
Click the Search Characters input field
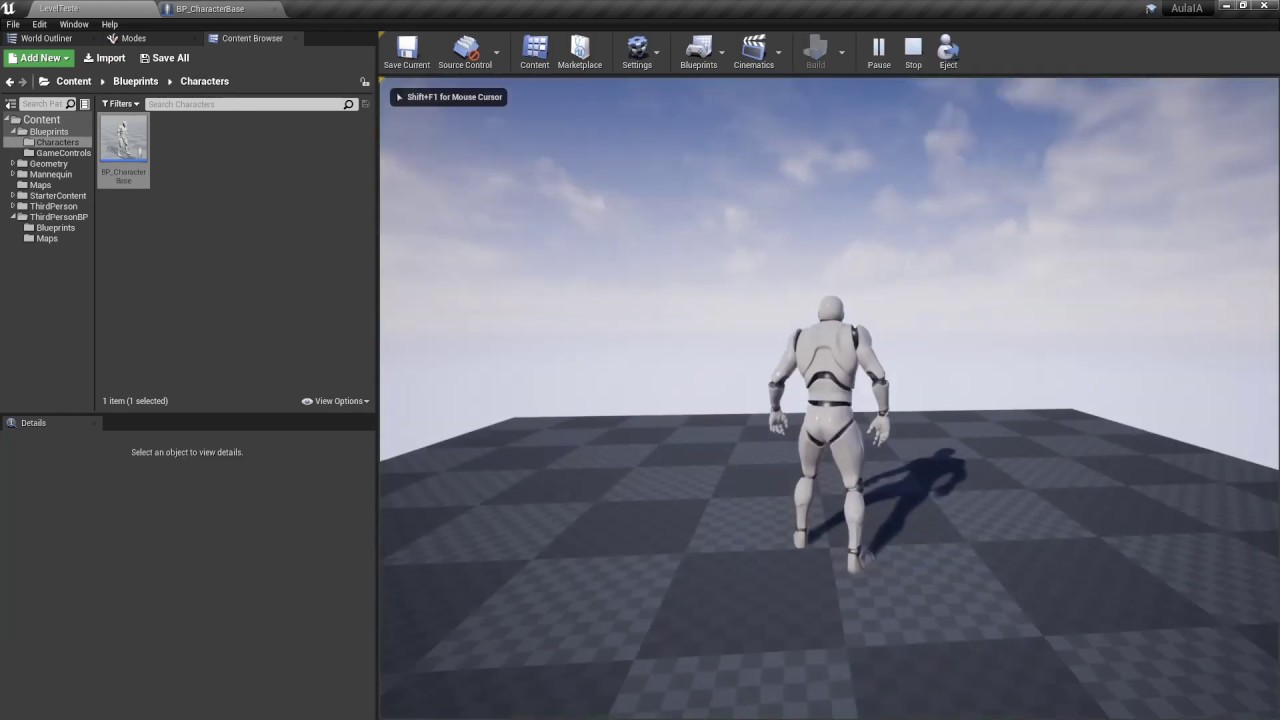[x=250, y=104]
